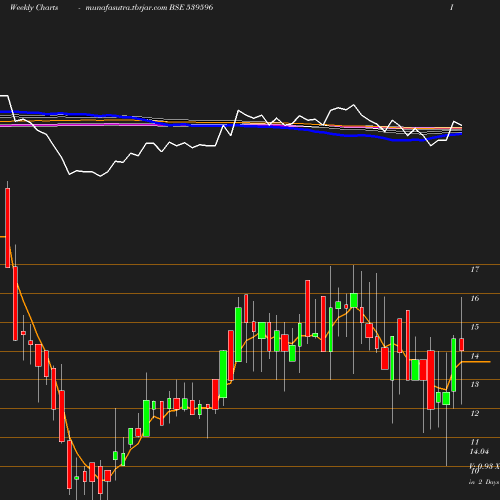This screenshot has width=500, height=500.
Task: Click the 'Weekly Charts' title text
Action: click(x=34, y=7)
